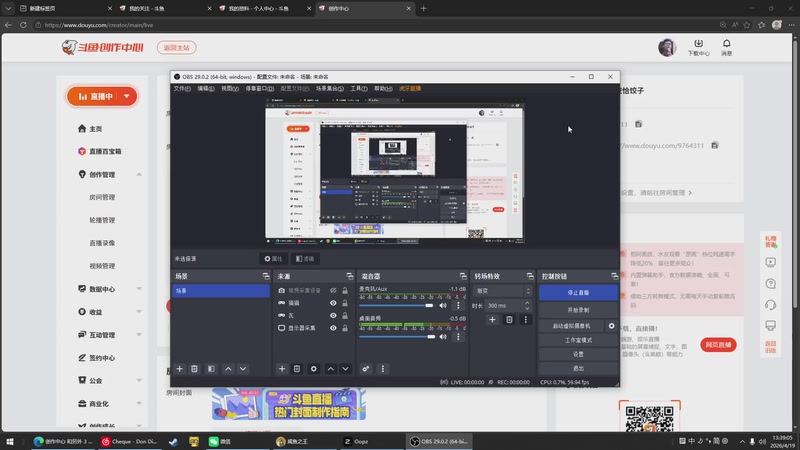Open virtual camera settings gear

tap(611, 326)
